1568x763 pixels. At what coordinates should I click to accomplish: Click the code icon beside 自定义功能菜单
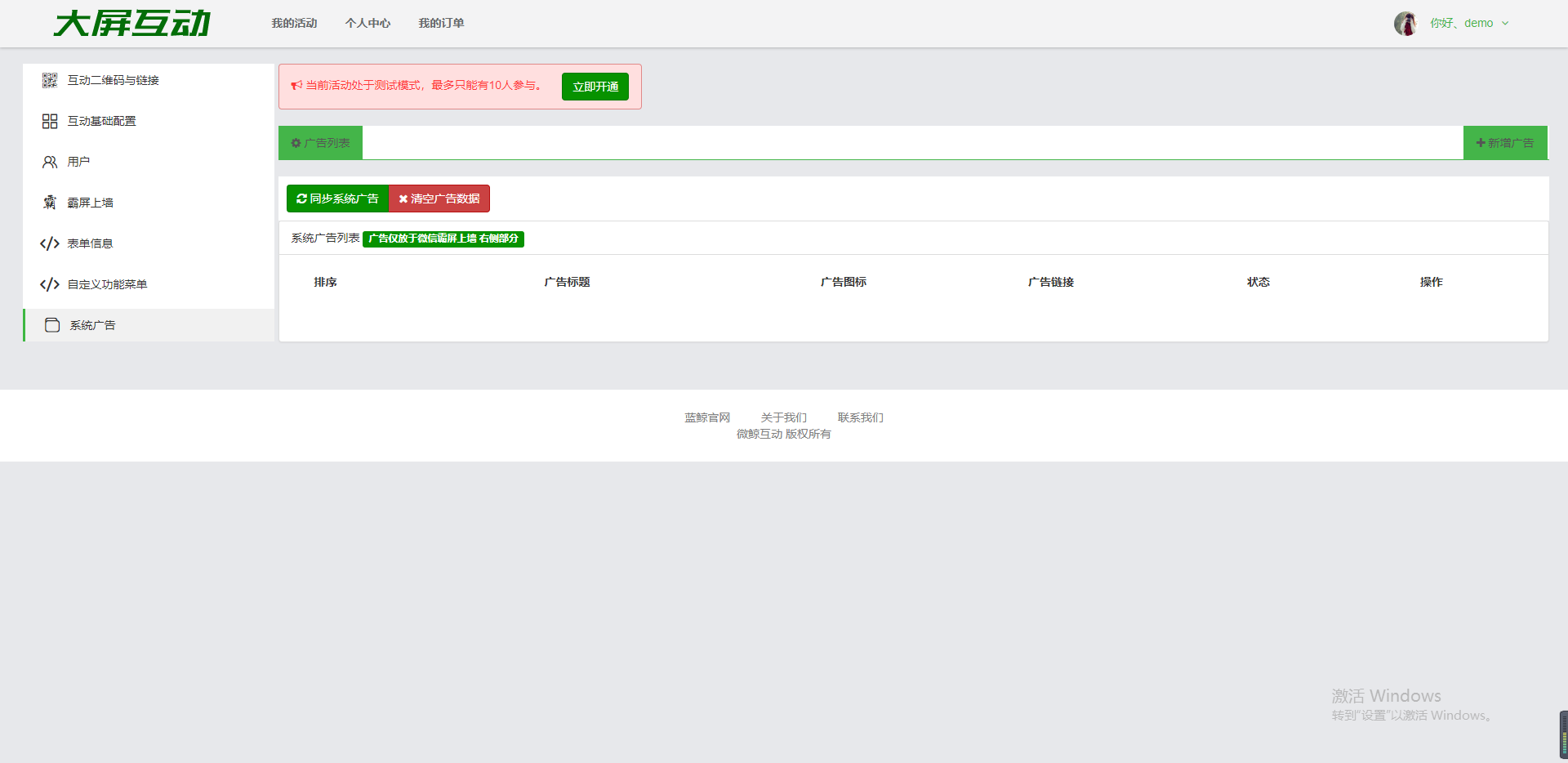[x=50, y=284]
